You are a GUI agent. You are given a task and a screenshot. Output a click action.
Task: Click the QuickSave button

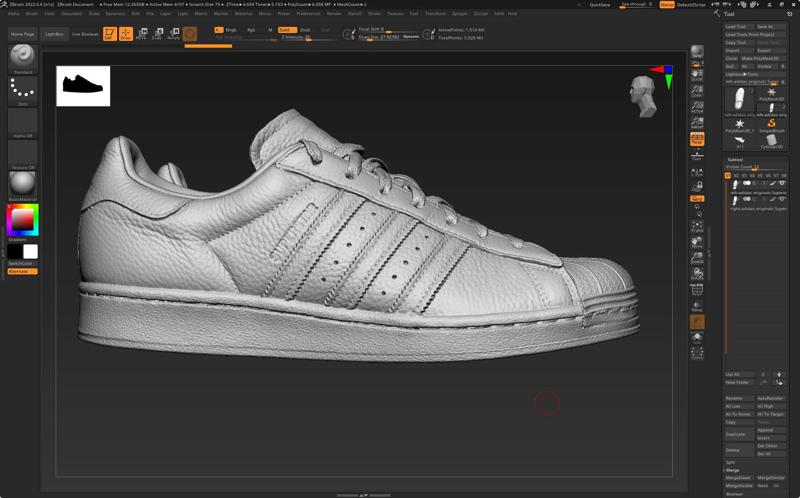599,5
